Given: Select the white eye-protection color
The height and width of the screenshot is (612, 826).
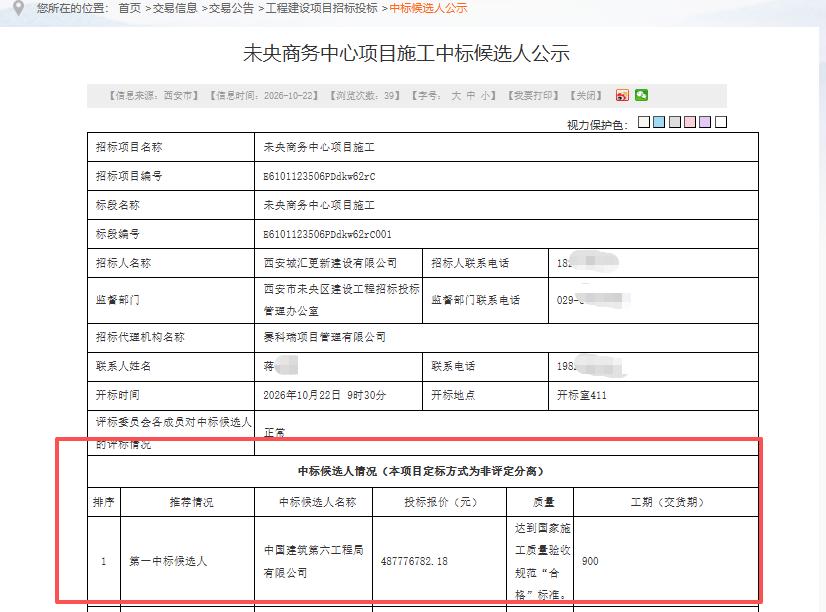Looking at the screenshot, I should pos(721,122).
